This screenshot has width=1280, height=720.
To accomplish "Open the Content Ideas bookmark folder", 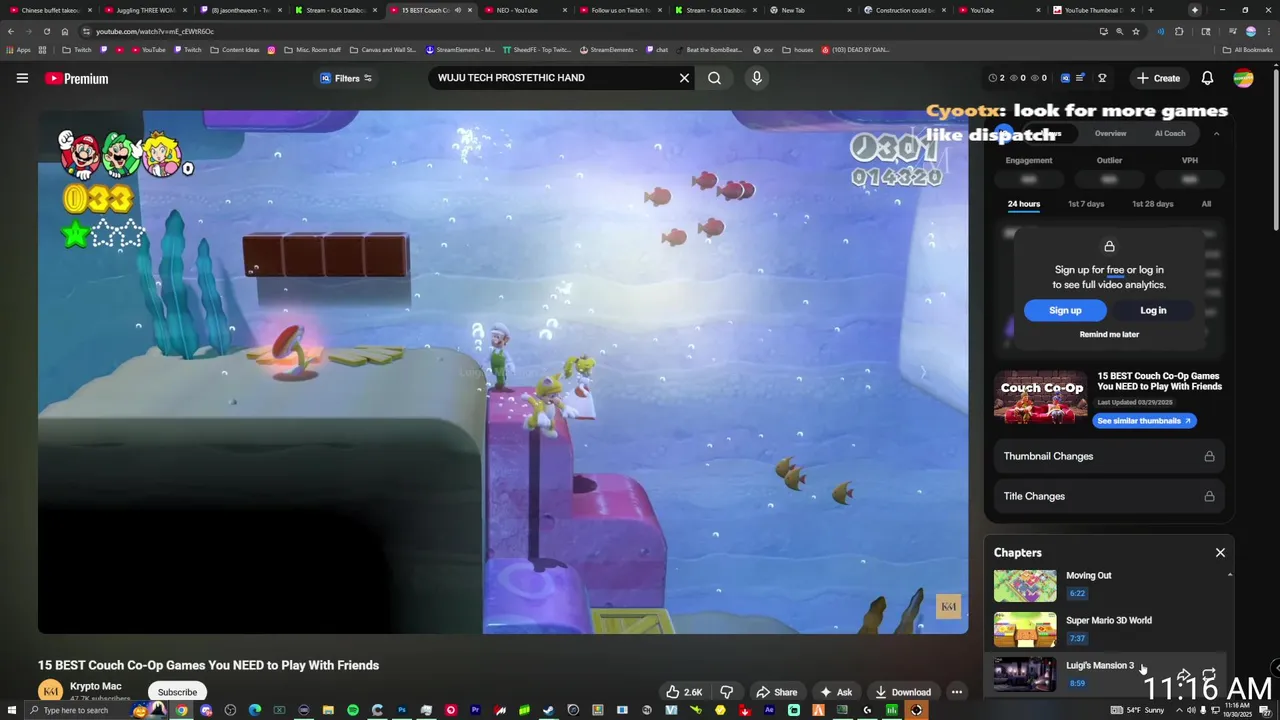I will point(234,49).
